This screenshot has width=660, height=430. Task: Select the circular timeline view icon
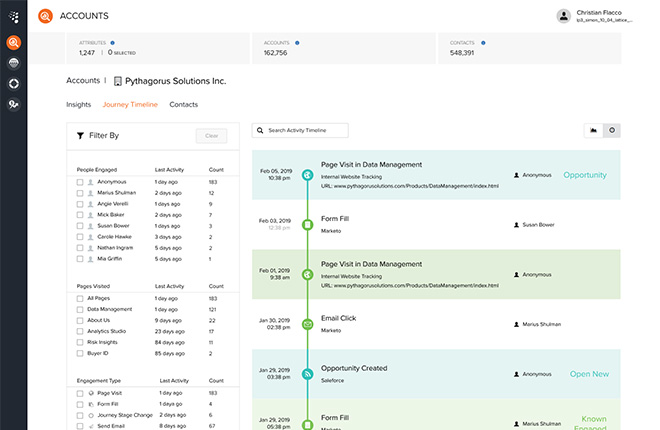[x=612, y=130]
